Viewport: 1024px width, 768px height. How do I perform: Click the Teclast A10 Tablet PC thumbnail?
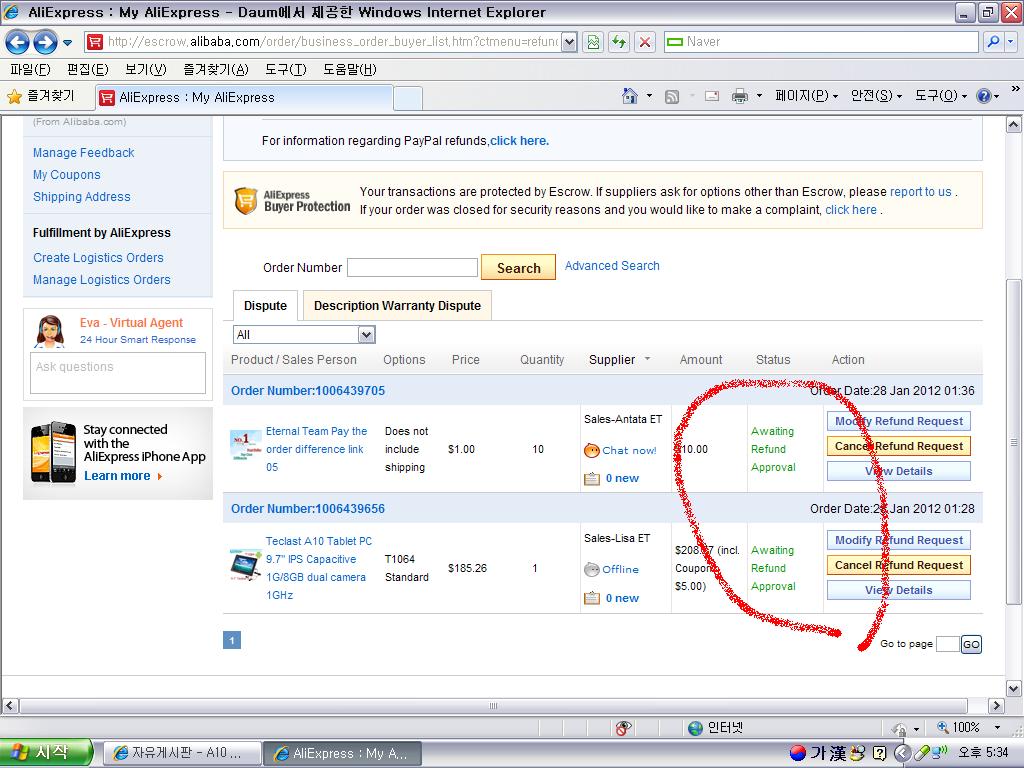[x=246, y=565]
